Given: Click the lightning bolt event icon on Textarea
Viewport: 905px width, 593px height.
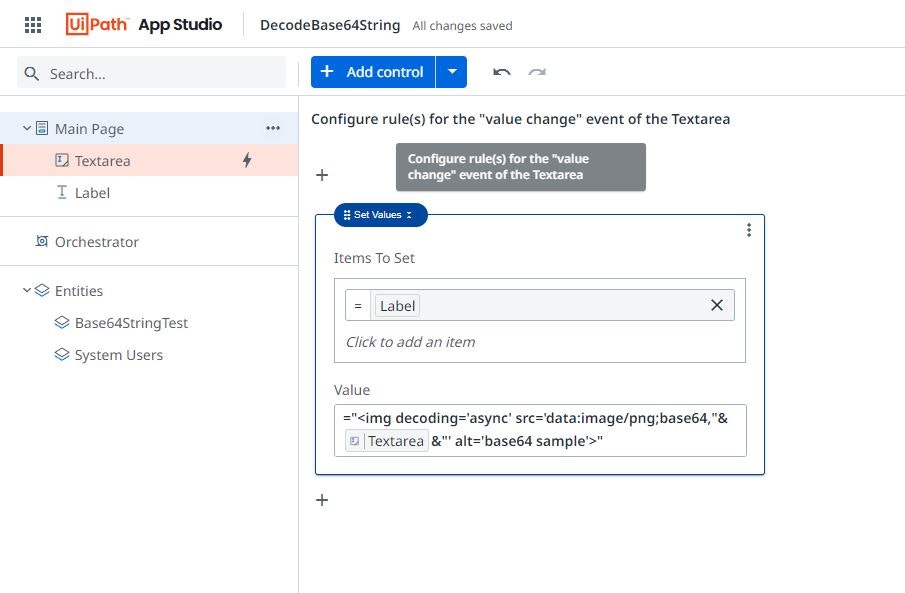Looking at the screenshot, I should pos(247,160).
